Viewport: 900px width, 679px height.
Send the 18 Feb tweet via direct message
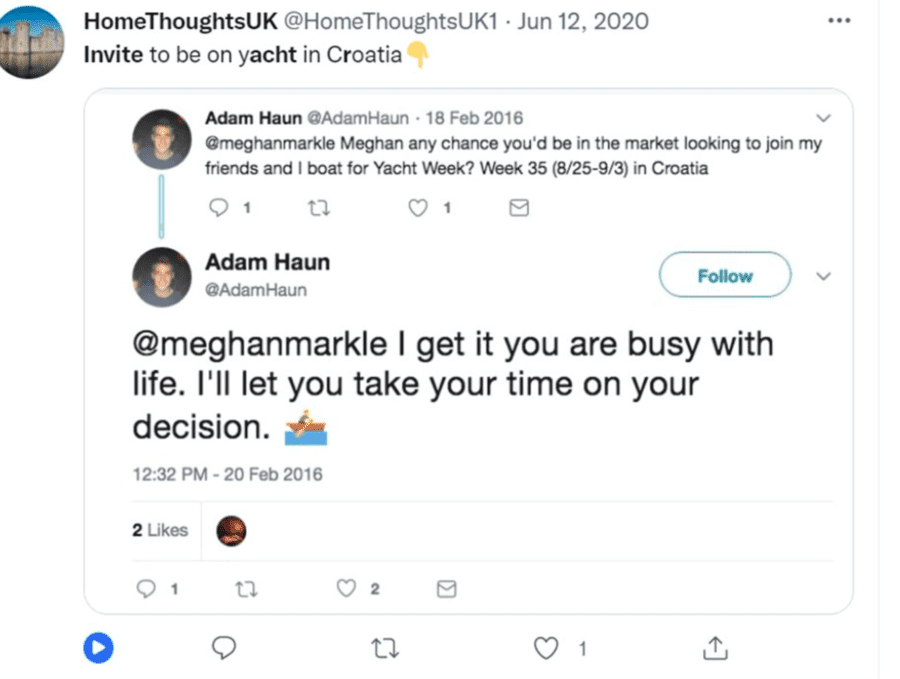[x=519, y=208]
